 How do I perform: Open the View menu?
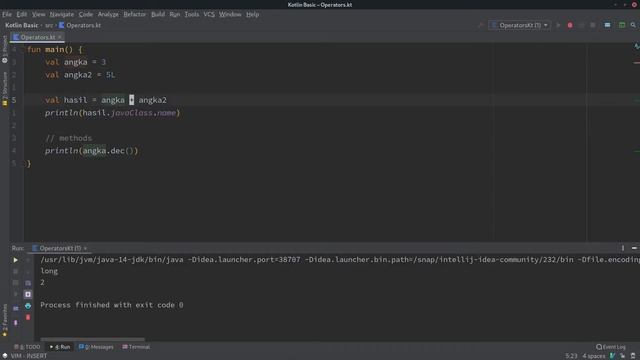(x=39, y=14)
